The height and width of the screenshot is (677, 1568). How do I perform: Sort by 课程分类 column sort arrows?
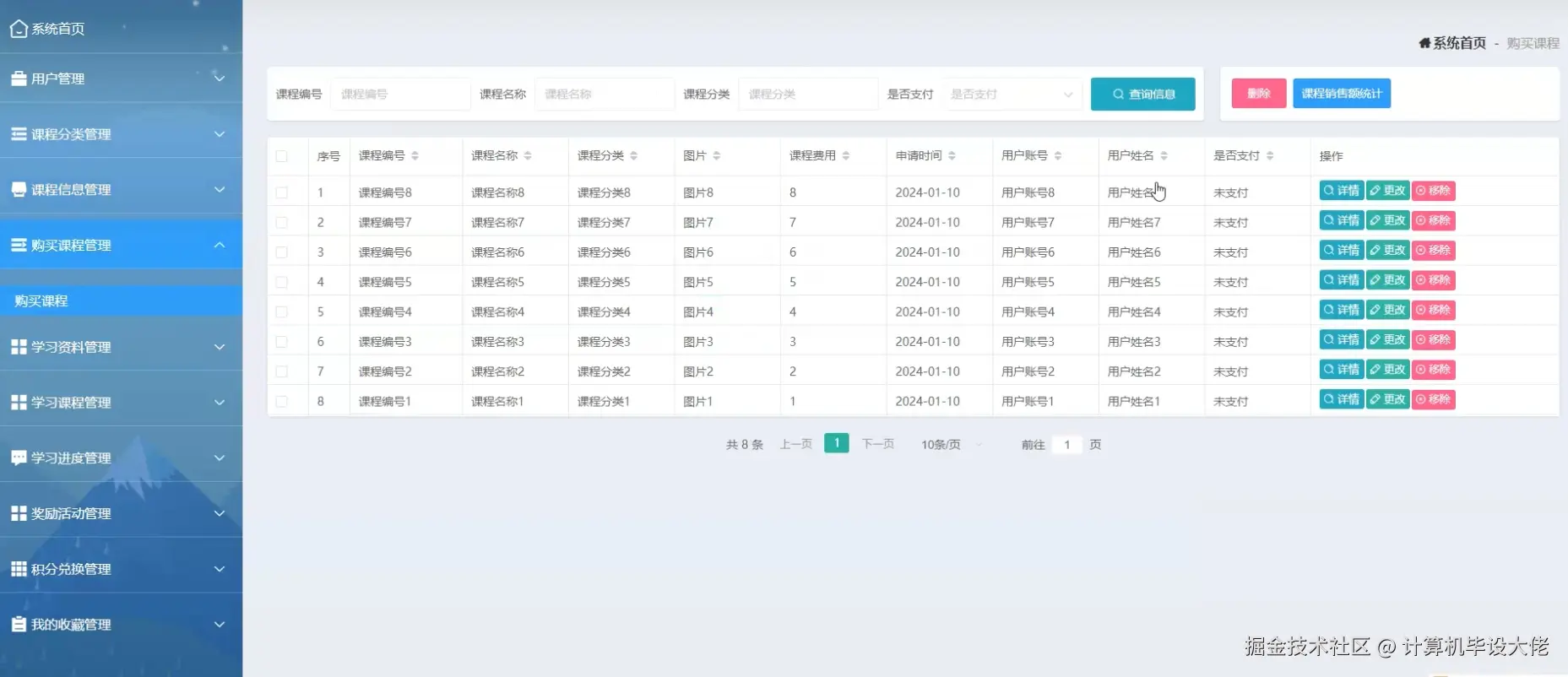click(633, 156)
